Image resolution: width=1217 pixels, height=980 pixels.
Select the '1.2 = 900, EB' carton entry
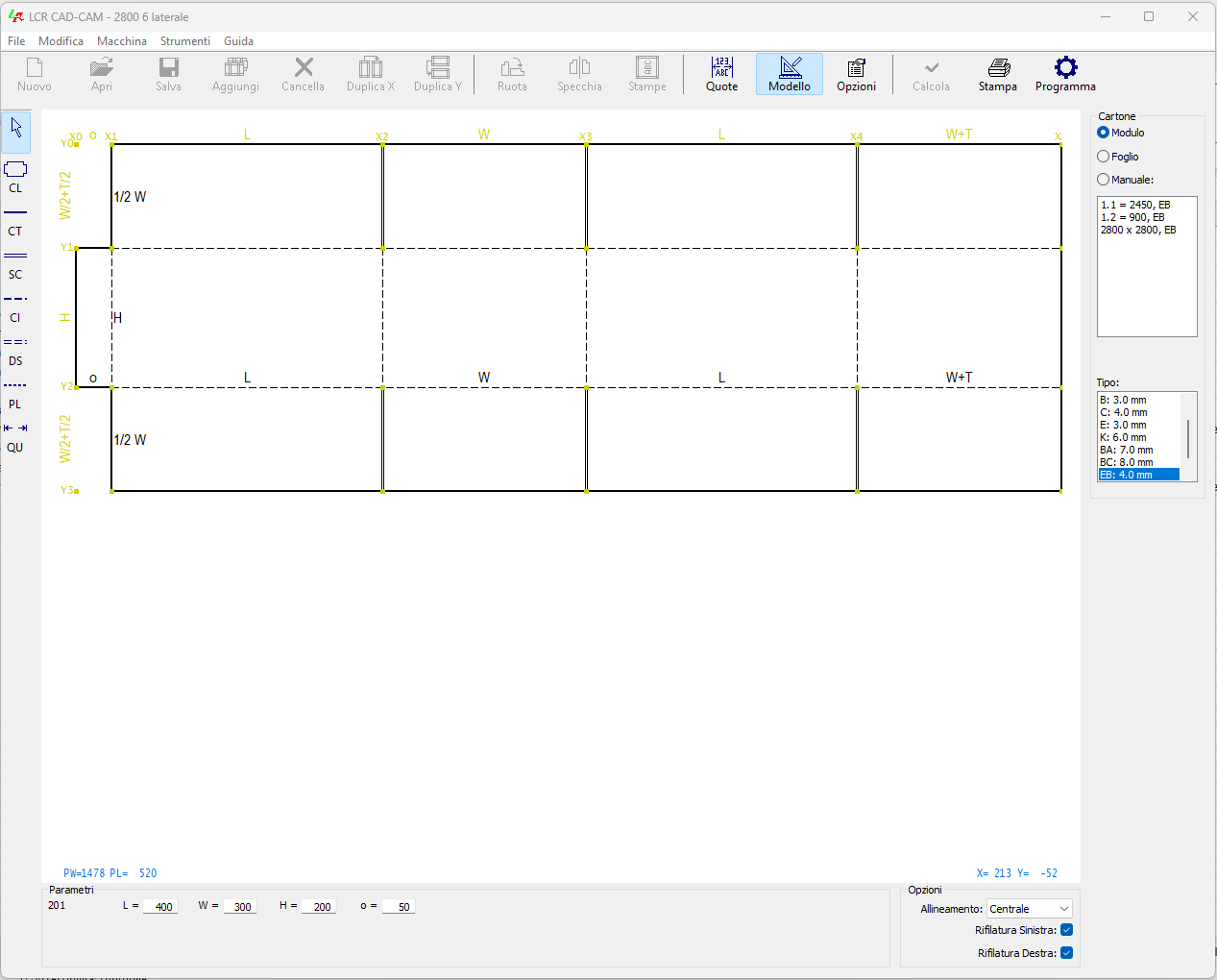[1132, 217]
